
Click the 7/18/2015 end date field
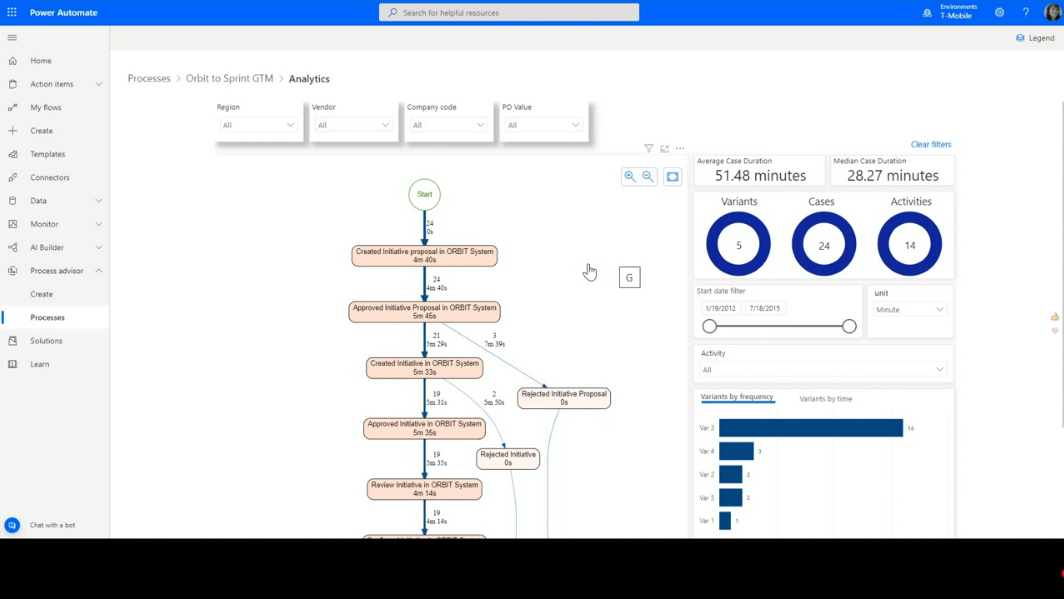coord(764,308)
